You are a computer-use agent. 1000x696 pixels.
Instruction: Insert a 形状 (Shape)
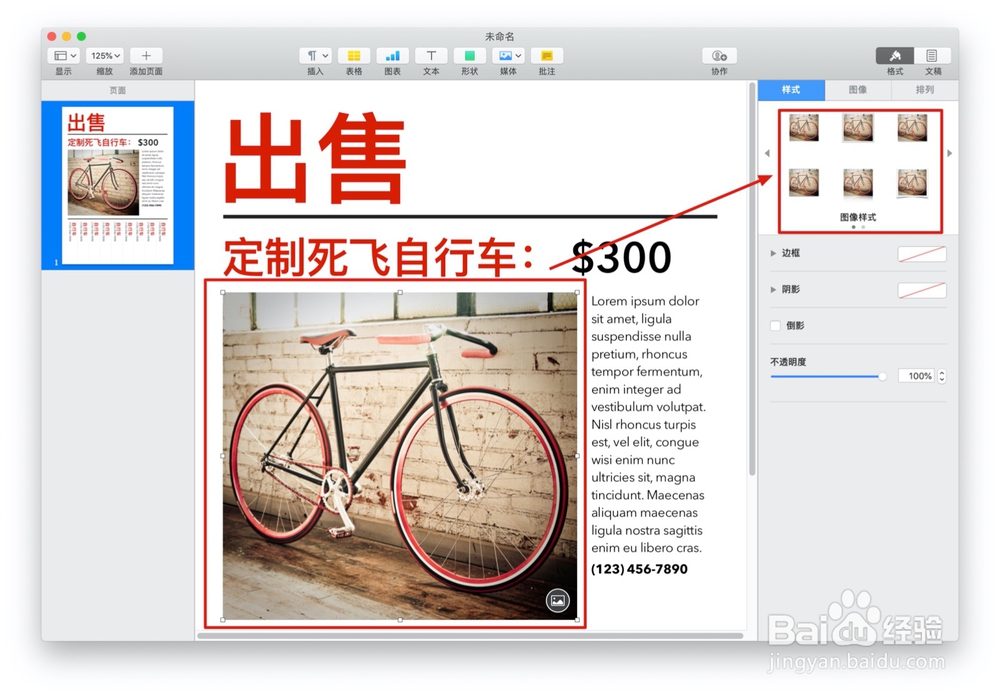pyautogui.click(x=468, y=56)
